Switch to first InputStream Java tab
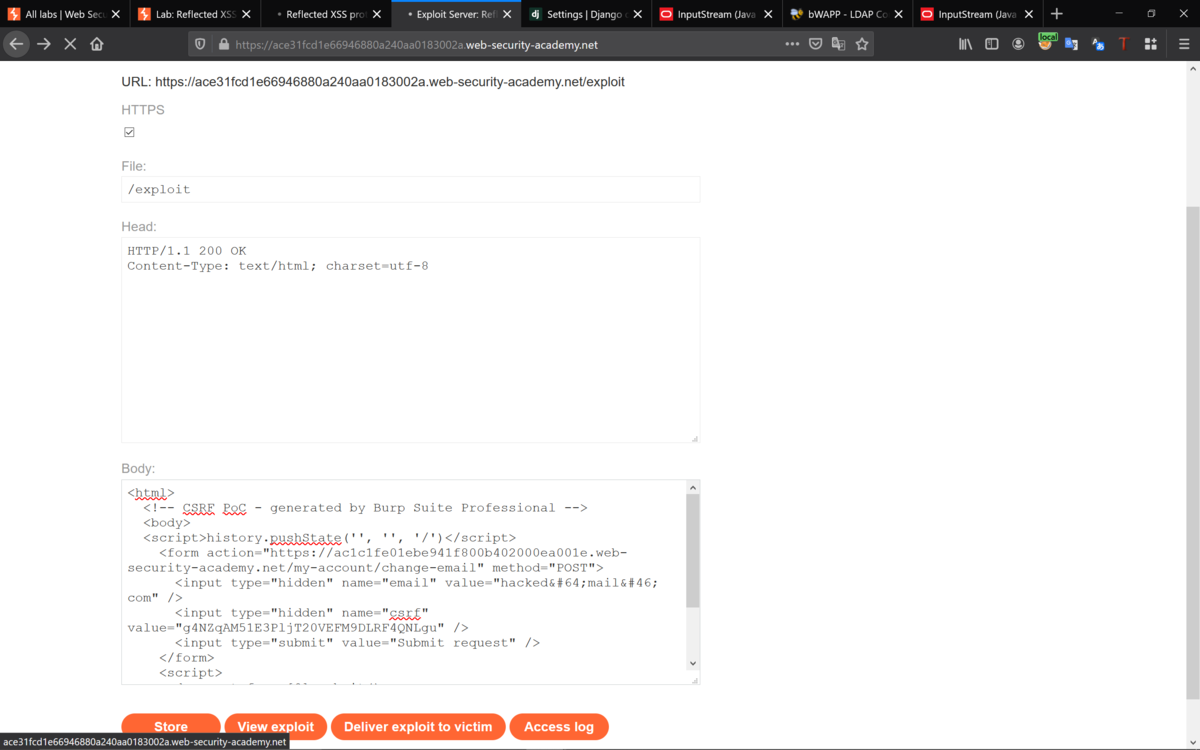1200x750 pixels. (x=717, y=14)
